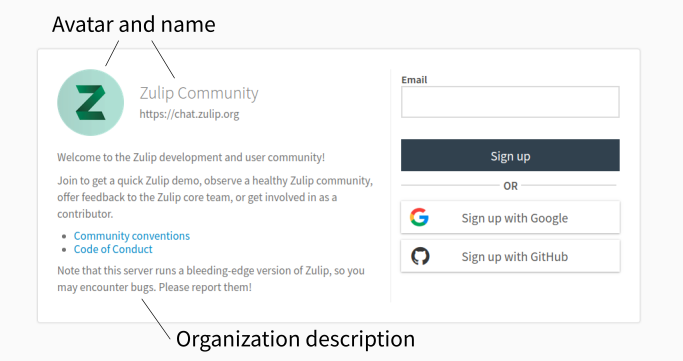Click the Google logo icon
This screenshot has width=683, height=361.
coord(419,217)
